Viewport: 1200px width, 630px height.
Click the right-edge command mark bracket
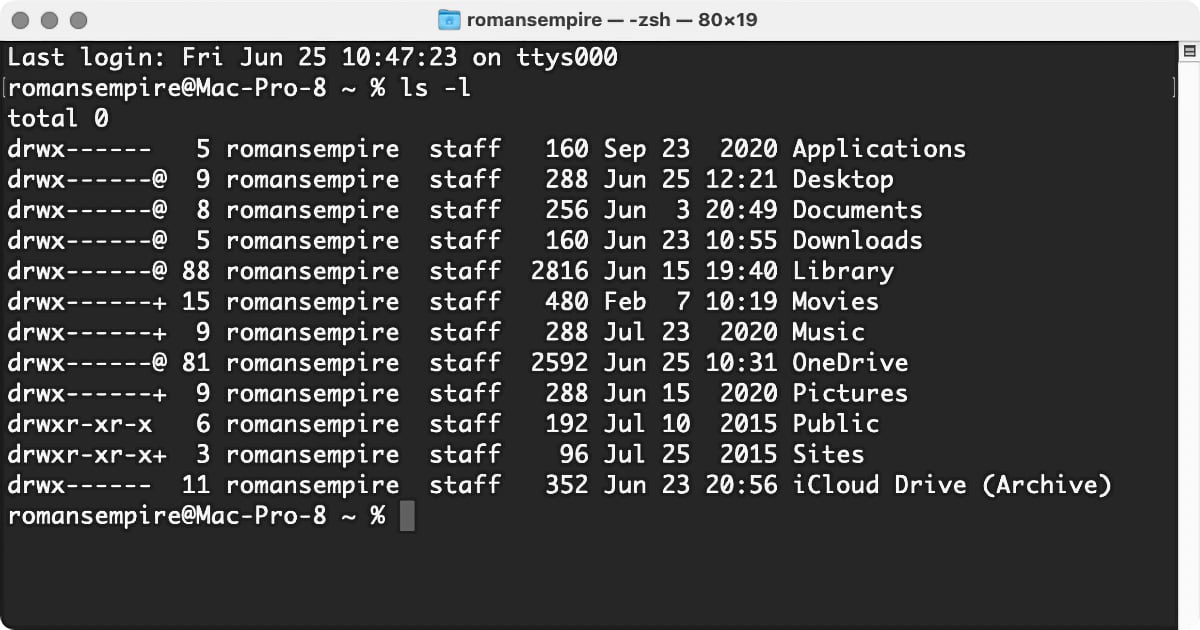pos(1176,88)
